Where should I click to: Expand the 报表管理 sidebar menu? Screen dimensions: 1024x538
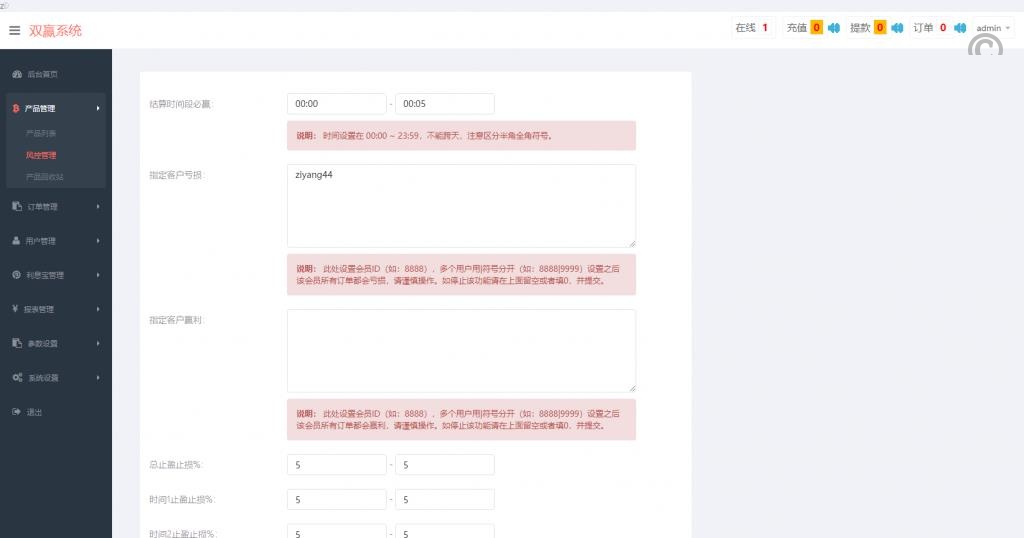point(55,309)
